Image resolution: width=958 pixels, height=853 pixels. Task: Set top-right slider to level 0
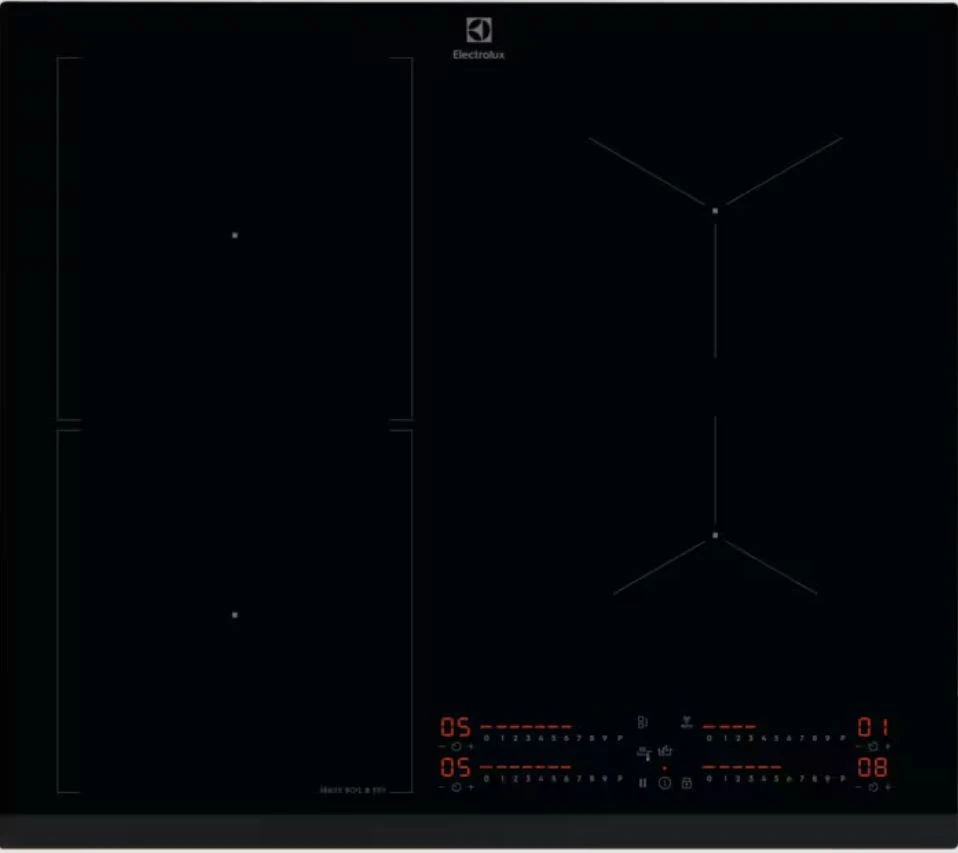(x=709, y=737)
